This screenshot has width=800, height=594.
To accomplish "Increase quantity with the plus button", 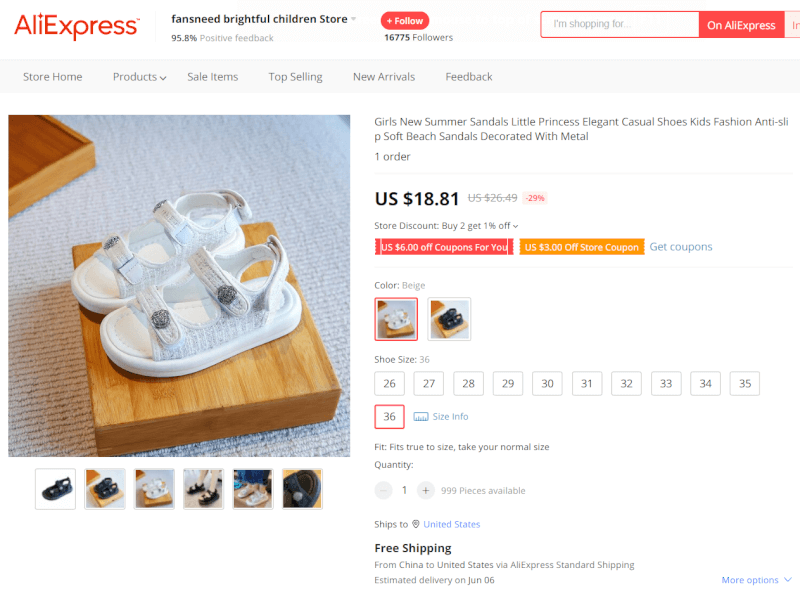I will point(426,490).
